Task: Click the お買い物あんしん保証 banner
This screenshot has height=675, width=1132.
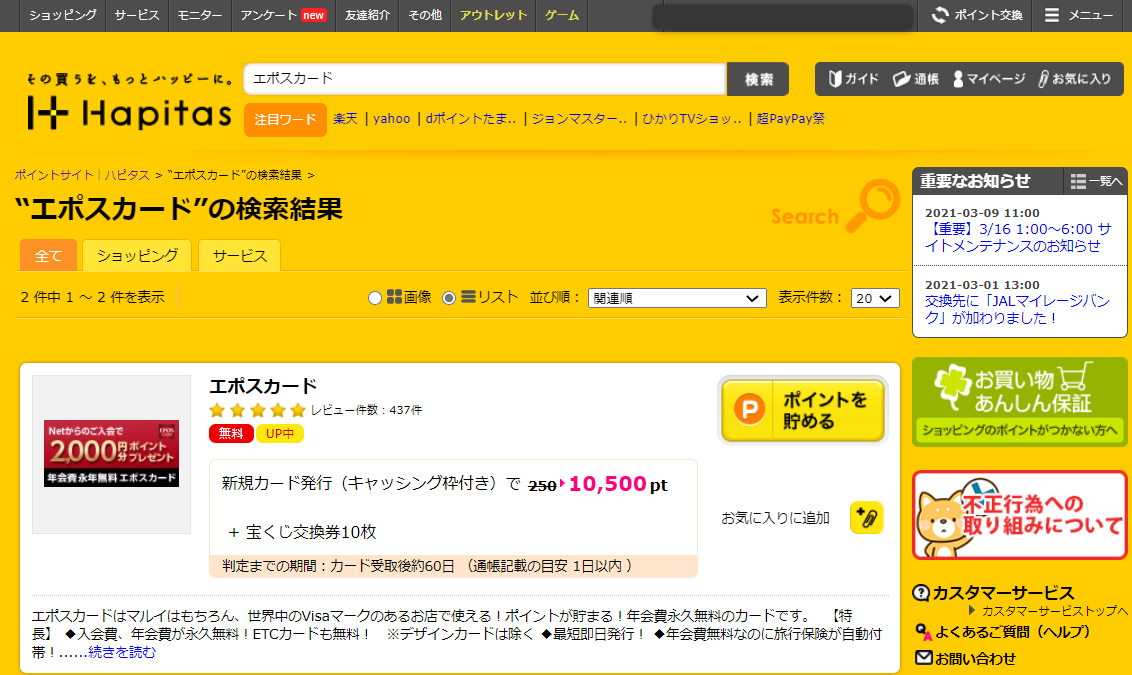Action: (x=1019, y=402)
